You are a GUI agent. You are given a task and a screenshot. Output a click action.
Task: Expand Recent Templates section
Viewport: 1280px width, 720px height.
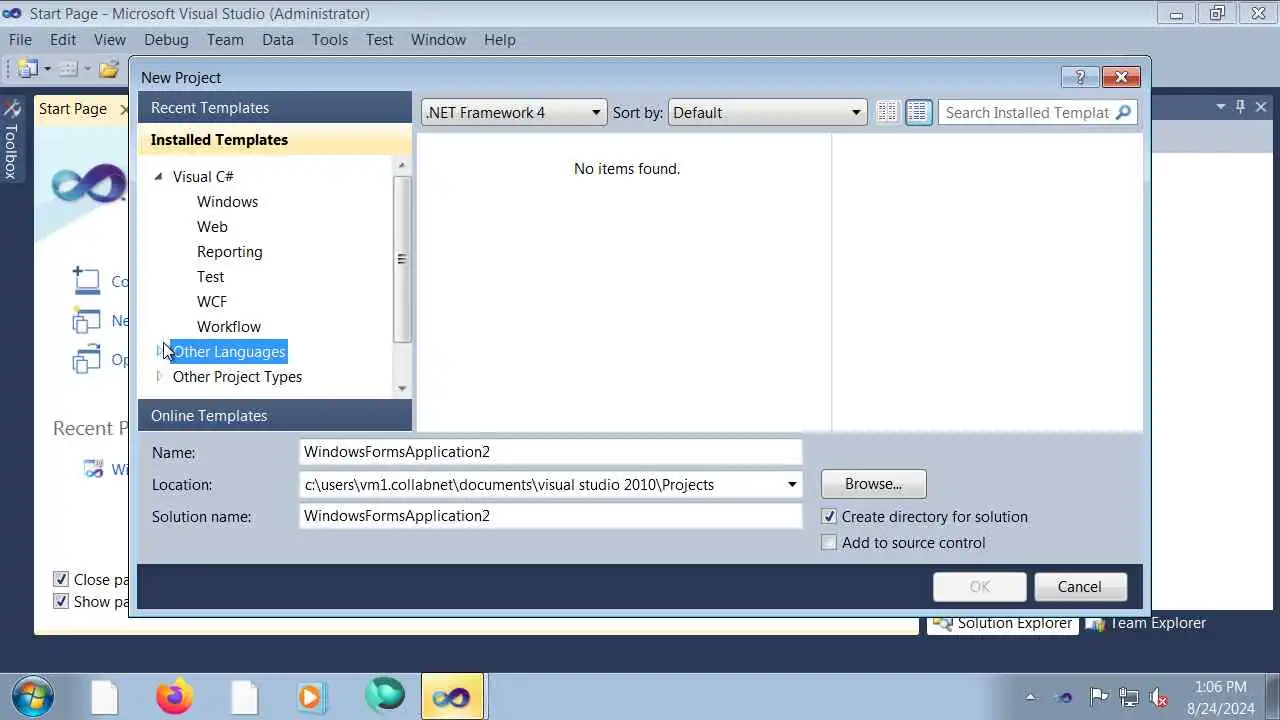pos(274,108)
